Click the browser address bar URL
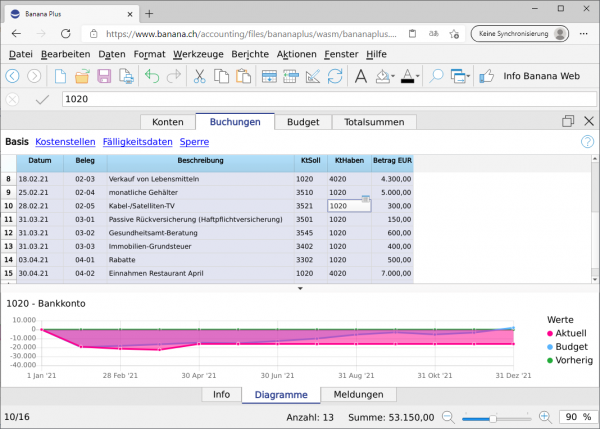Image resolution: width=600 pixels, height=429 pixels. (x=251, y=34)
